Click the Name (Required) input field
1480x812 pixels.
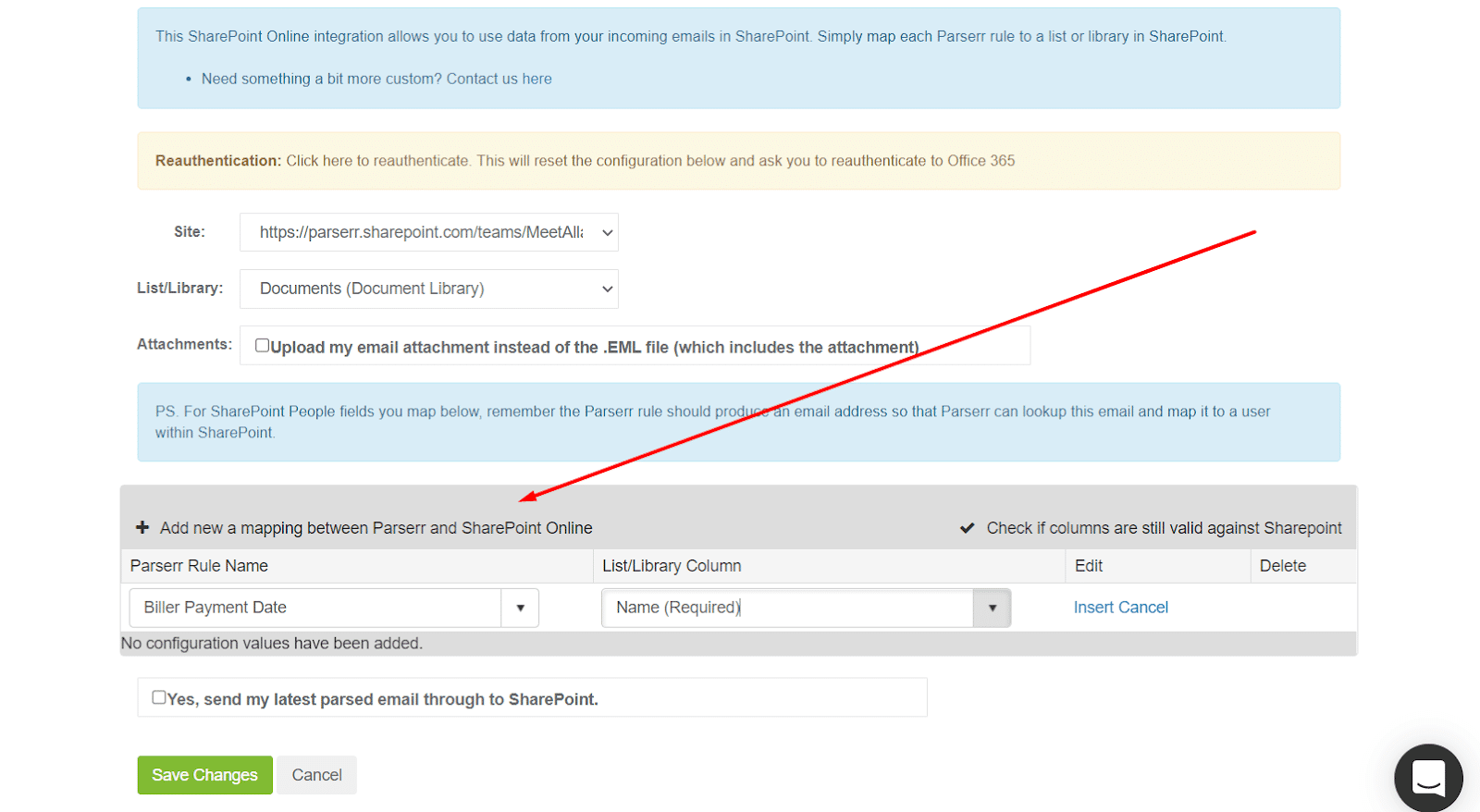[788, 608]
